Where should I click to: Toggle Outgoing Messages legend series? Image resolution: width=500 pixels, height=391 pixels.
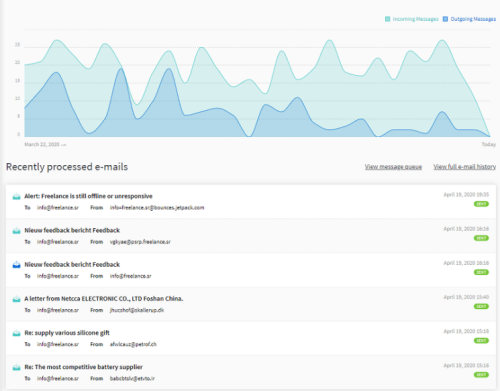tap(469, 19)
